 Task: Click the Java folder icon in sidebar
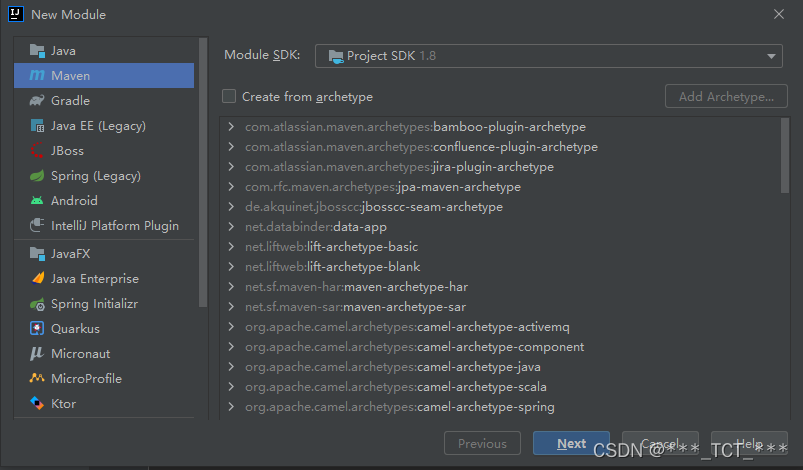click(x=37, y=51)
